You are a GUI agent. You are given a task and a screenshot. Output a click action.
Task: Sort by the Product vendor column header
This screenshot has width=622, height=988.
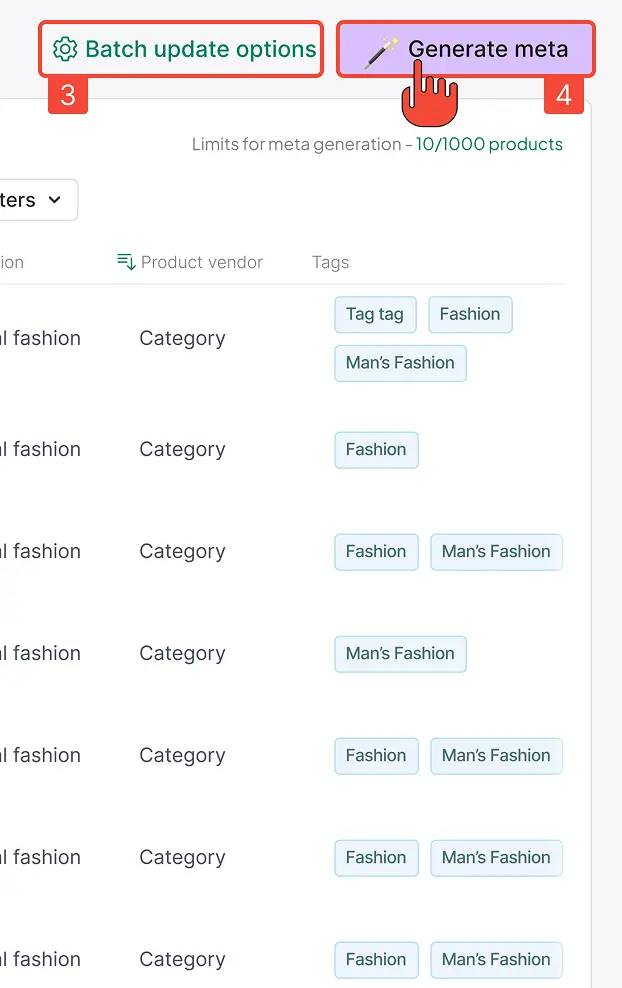click(x=201, y=262)
